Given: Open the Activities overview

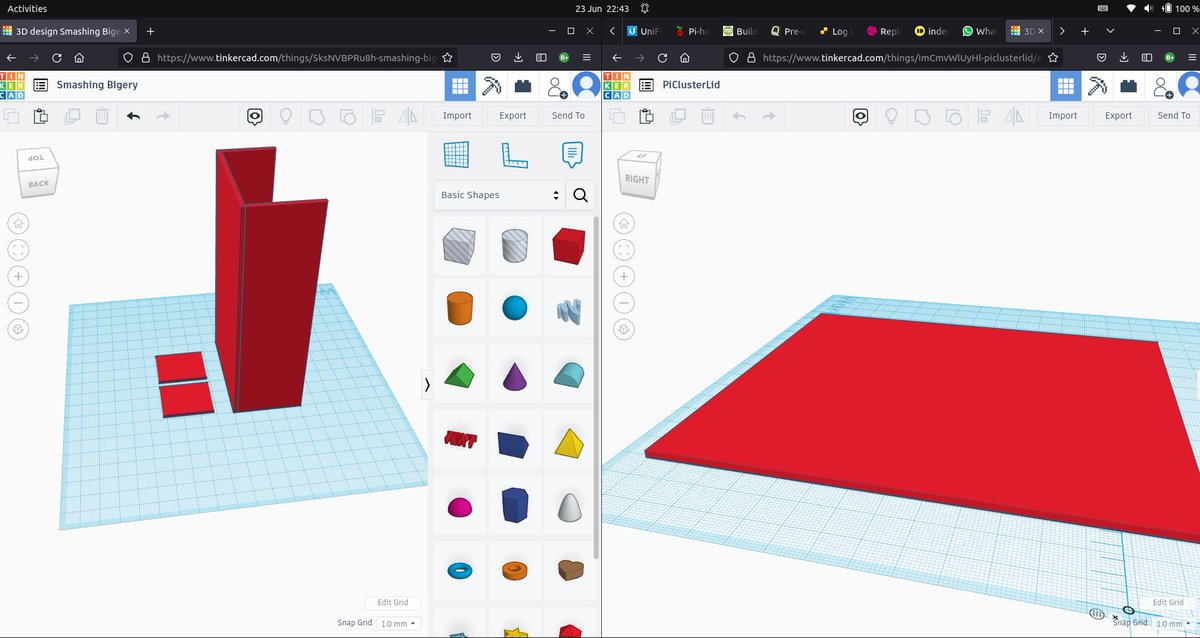Looking at the screenshot, I should tap(27, 8).
